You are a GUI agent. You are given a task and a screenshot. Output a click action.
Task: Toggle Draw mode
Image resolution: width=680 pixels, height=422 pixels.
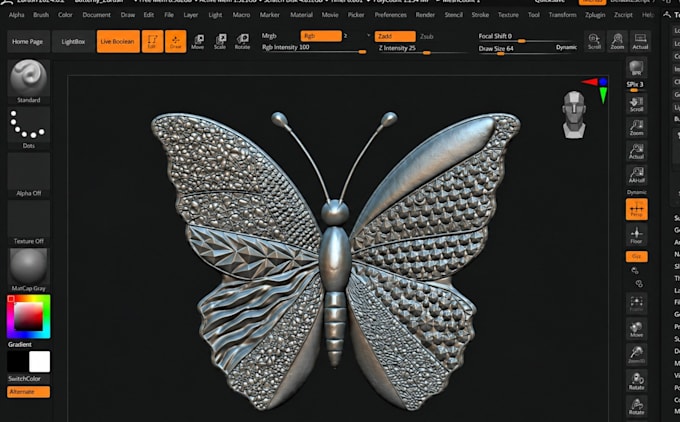(176, 41)
